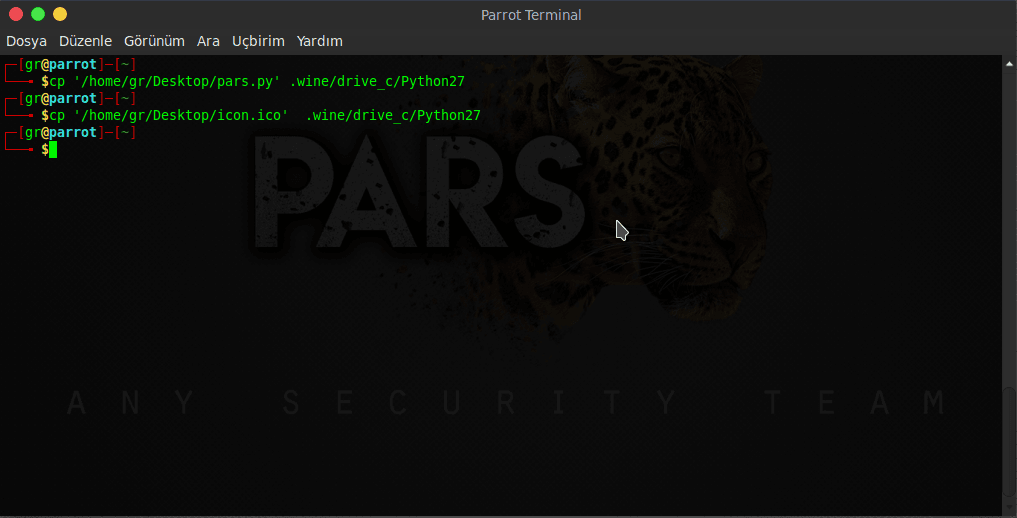This screenshot has height=518, width=1017.
Task: Click the Parrot Terminal title bar text
Action: pos(531,14)
